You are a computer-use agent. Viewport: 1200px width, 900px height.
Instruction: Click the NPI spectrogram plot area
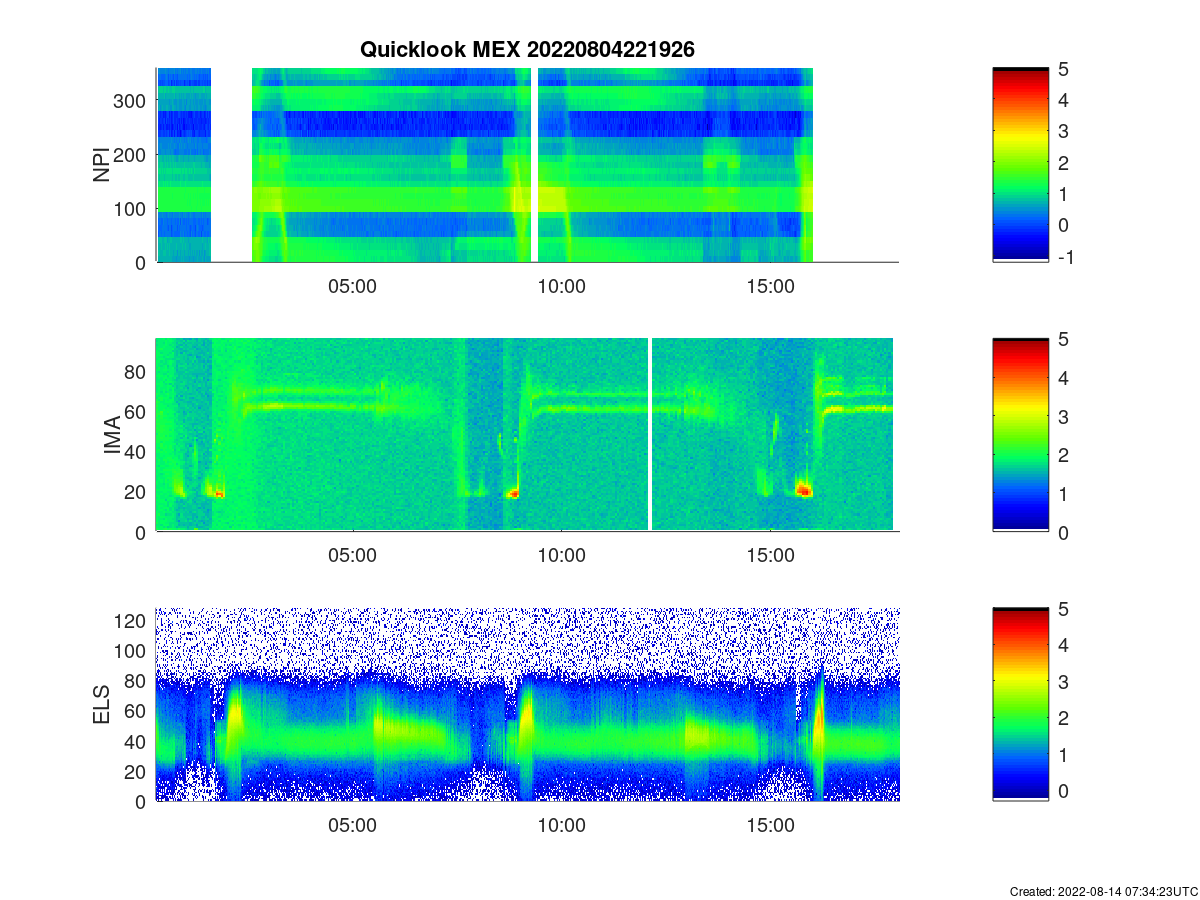pyautogui.click(x=527, y=165)
